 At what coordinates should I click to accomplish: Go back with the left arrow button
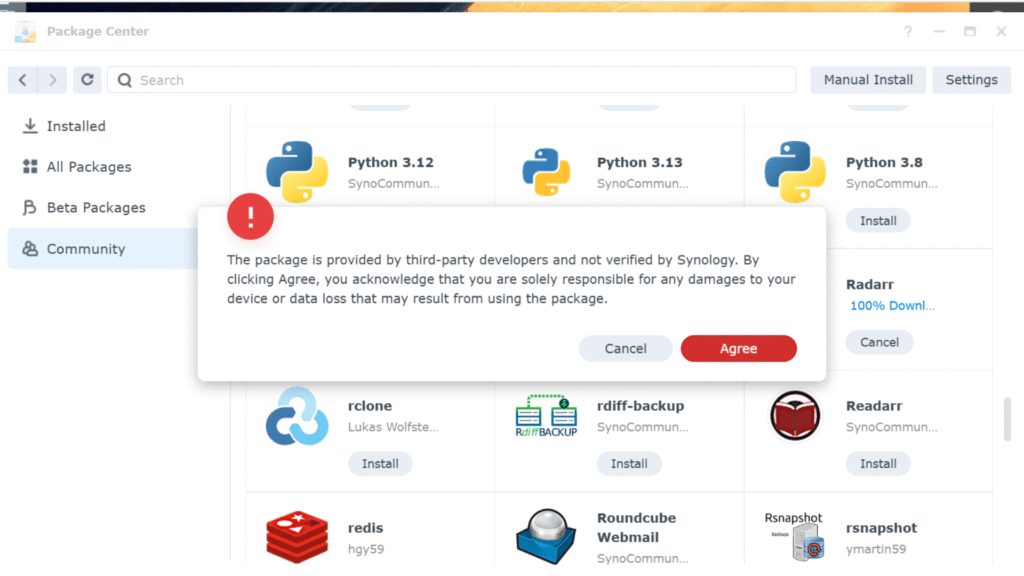[23, 80]
